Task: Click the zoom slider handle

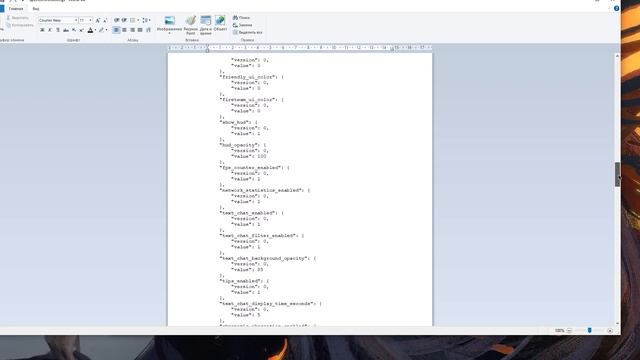Action: [x=589, y=331]
